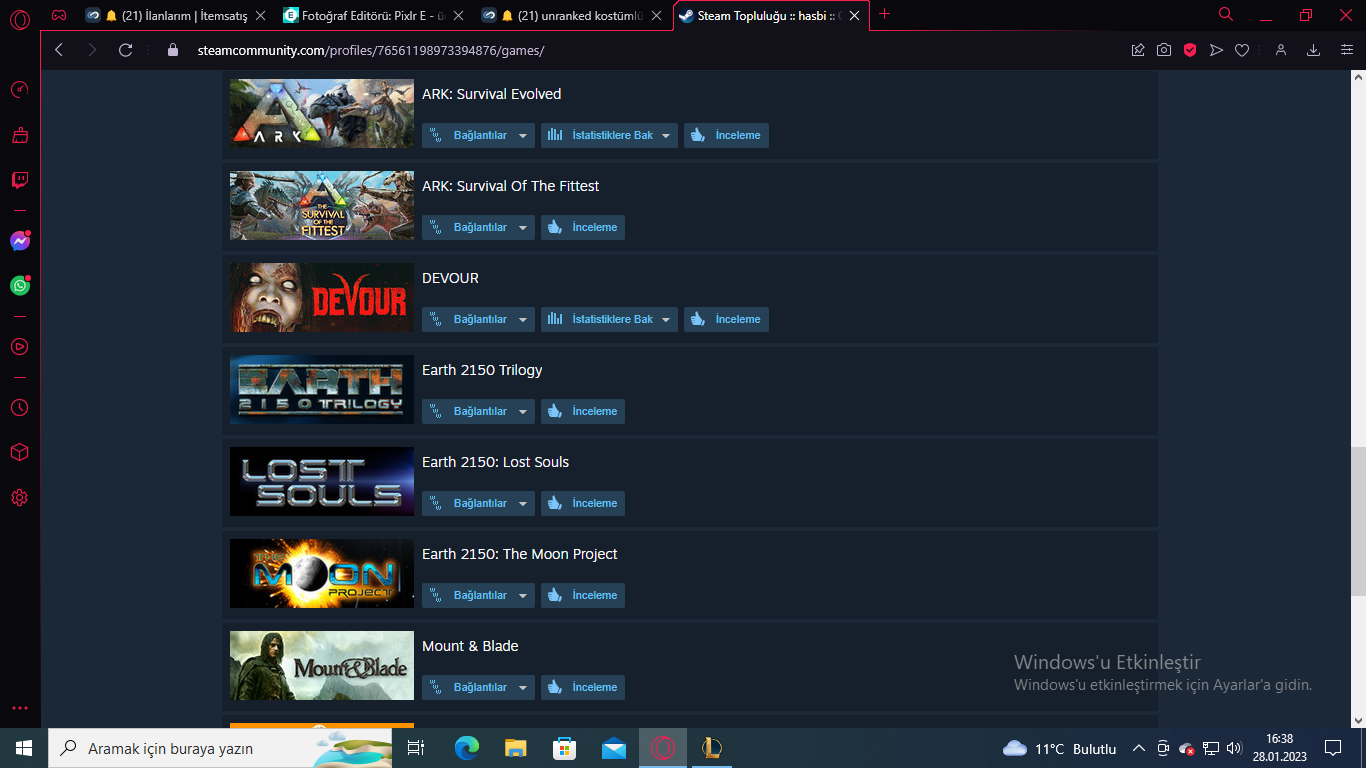
Task: Open the Windows notification center icon
Action: [x=1333, y=748]
